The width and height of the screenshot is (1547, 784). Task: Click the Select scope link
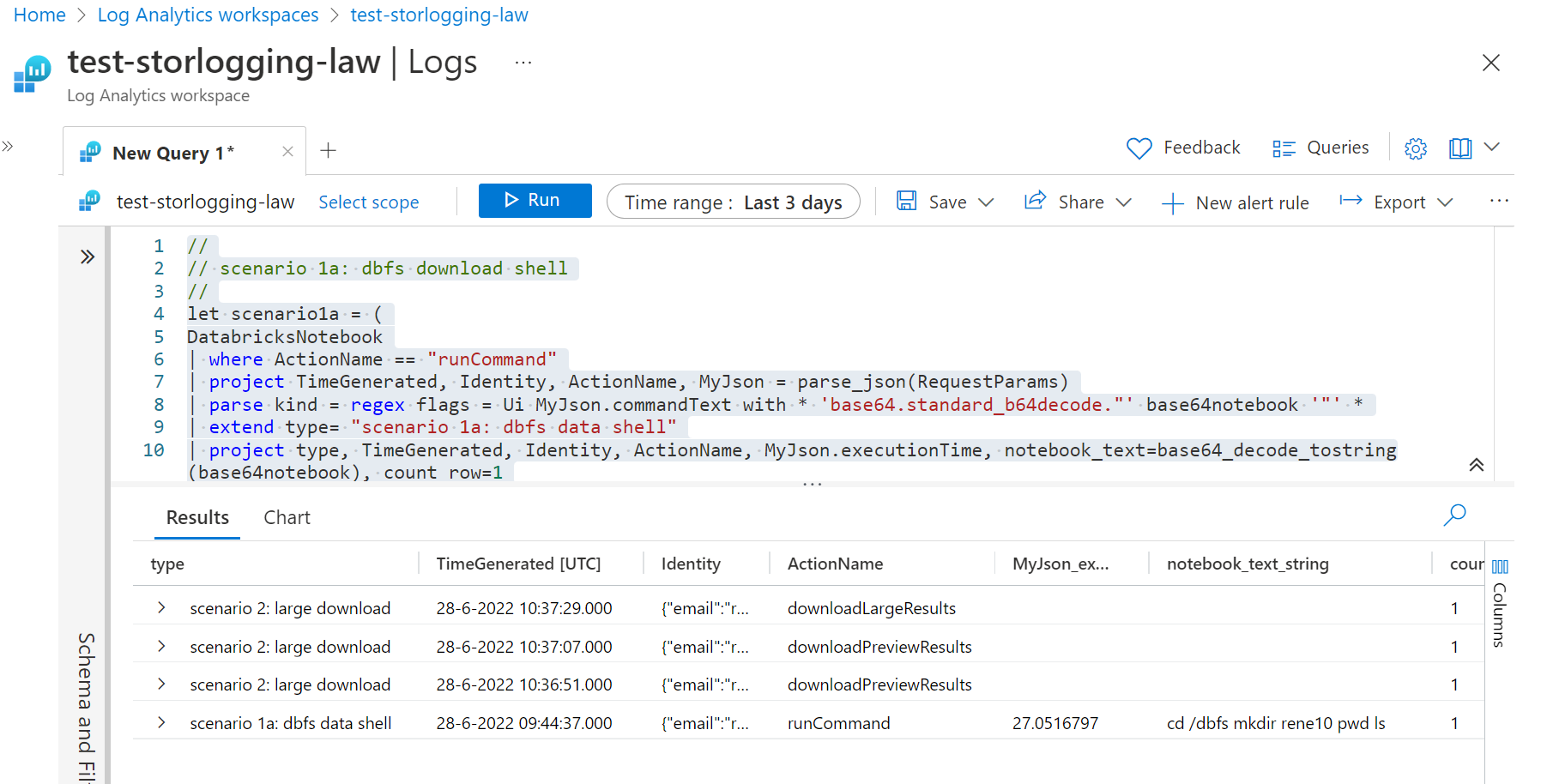coord(369,202)
